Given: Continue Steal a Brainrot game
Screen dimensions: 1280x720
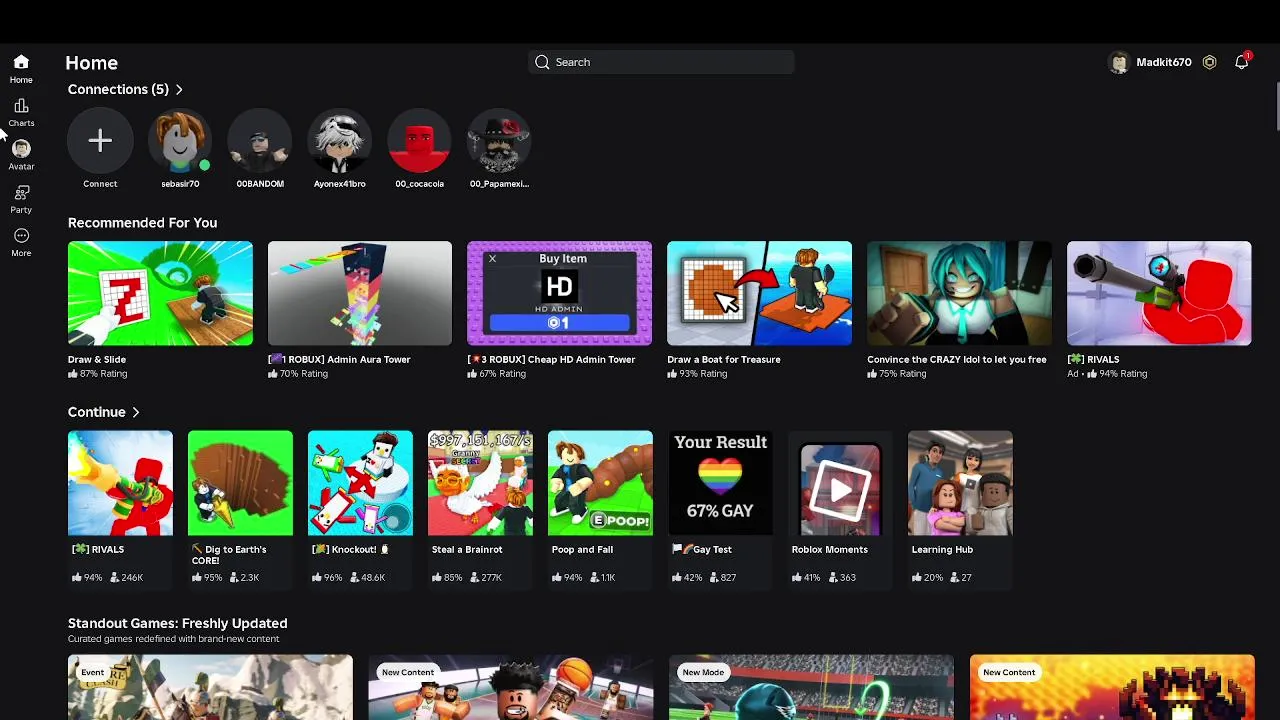Looking at the screenshot, I should coord(480,483).
